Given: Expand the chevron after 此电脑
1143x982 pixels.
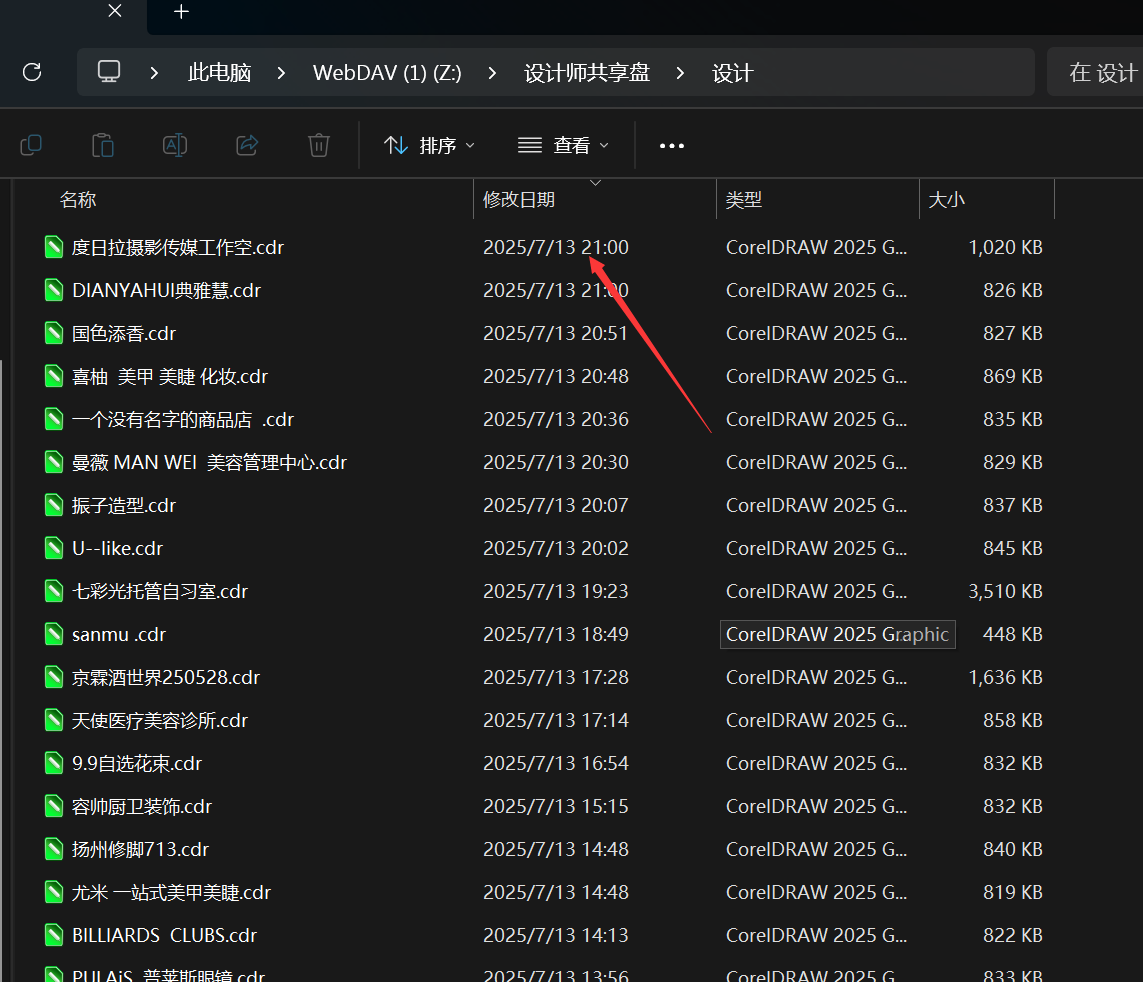Looking at the screenshot, I should (281, 73).
